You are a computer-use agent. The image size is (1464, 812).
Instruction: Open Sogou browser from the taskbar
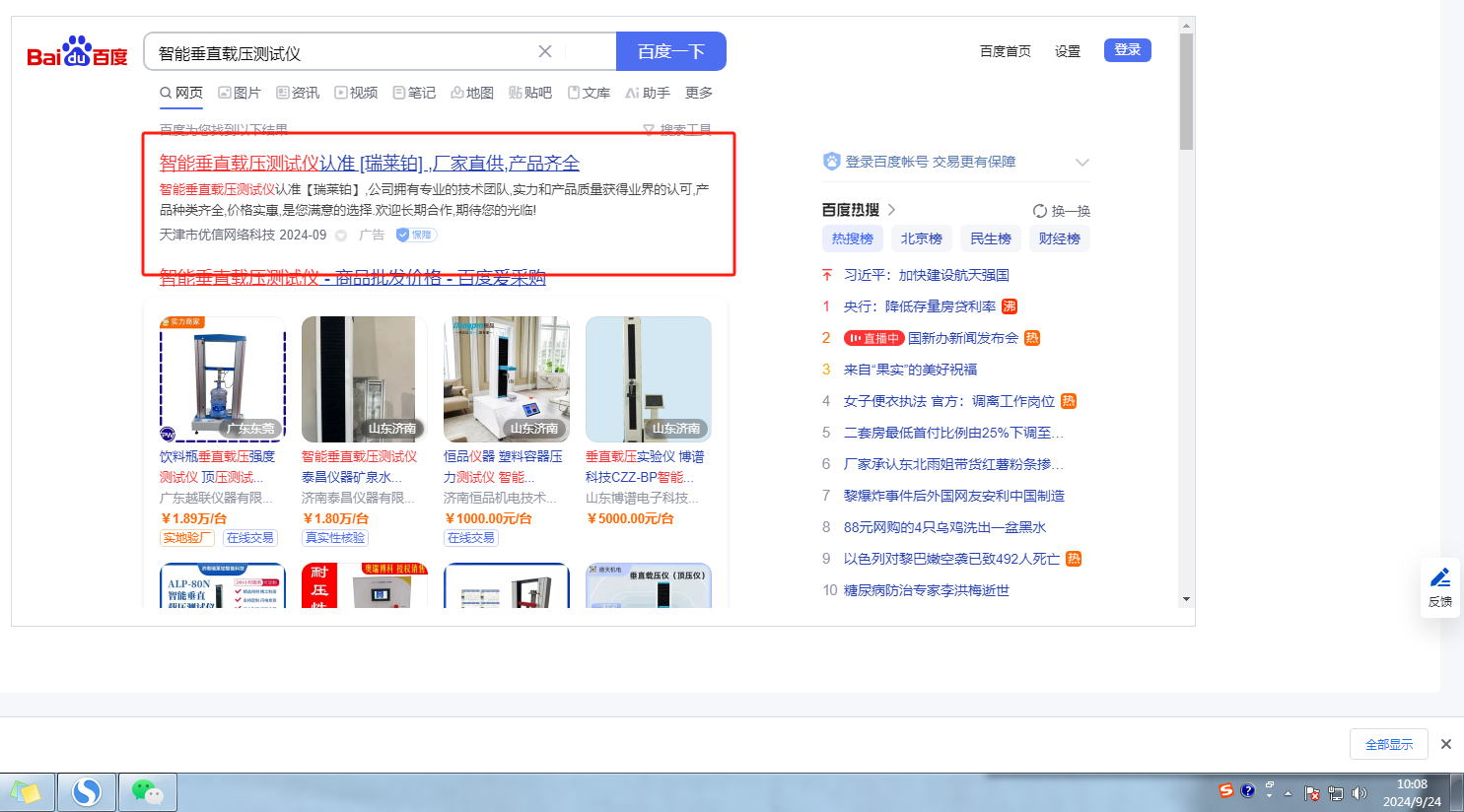(x=87, y=792)
